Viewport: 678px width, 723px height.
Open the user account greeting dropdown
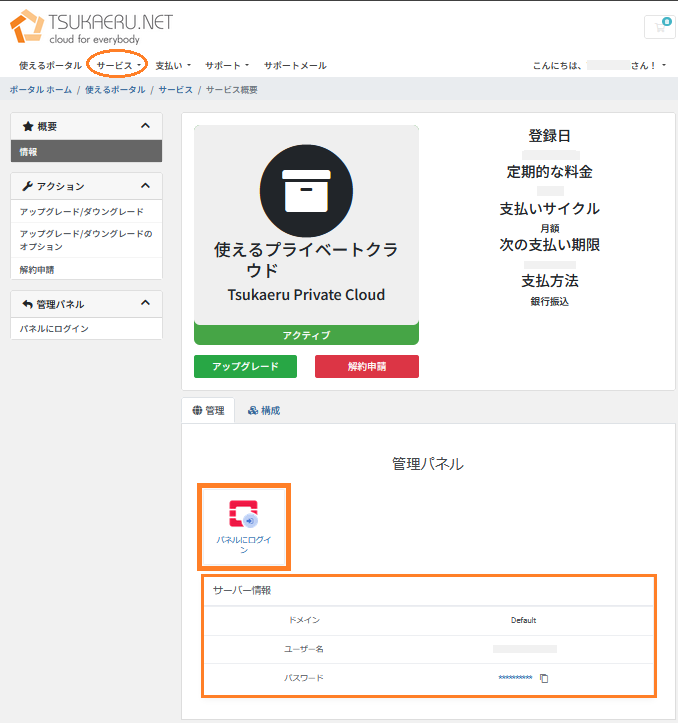599,65
